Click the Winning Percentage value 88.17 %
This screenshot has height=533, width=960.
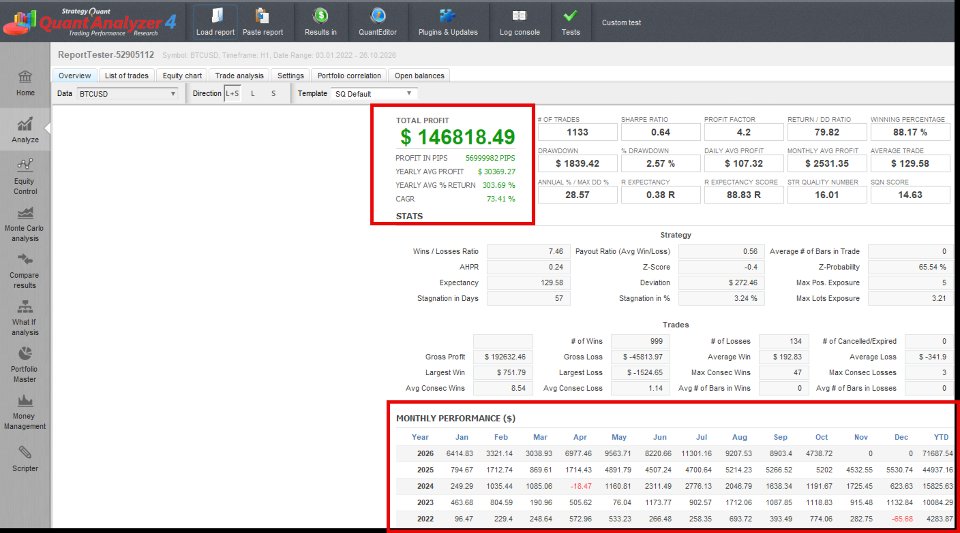point(910,132)
